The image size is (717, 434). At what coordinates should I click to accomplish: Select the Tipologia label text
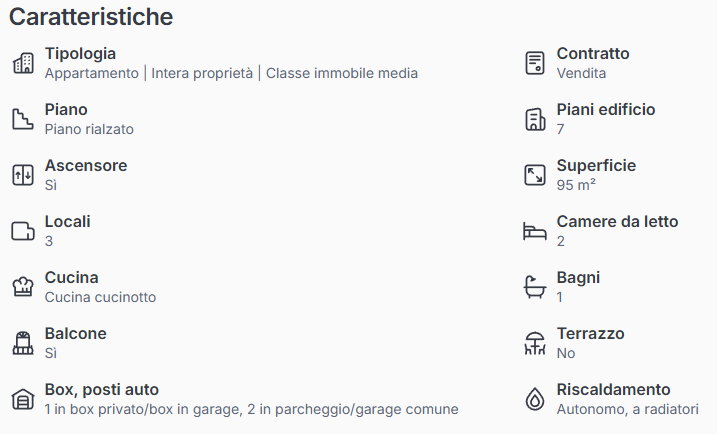pyautogui.click(x=80, y=54)
